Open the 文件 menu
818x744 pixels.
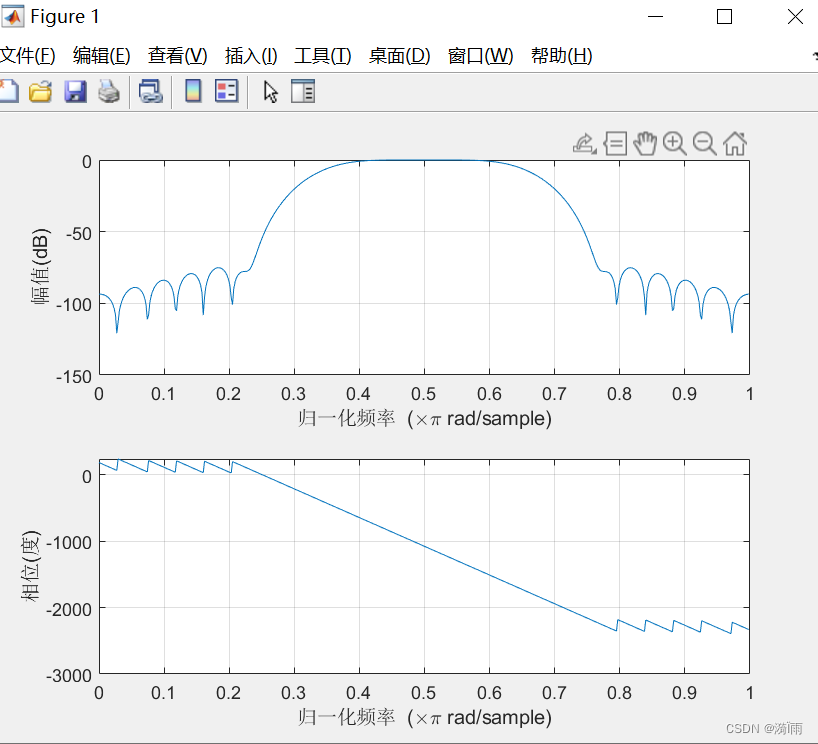point(28,56)
